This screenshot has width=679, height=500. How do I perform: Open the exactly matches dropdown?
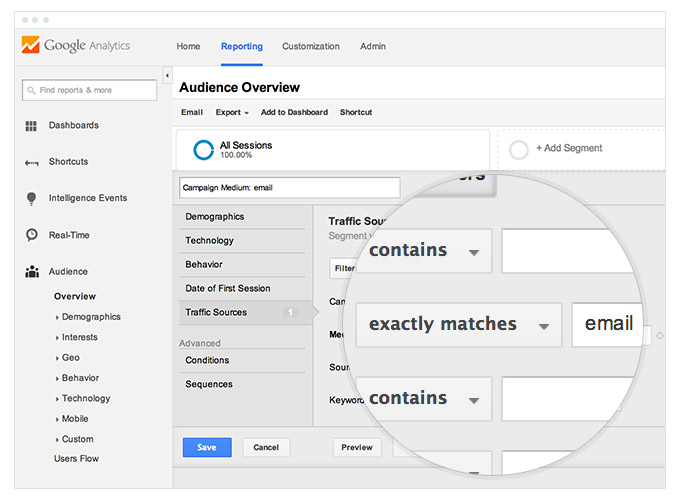click(x=459, y=325)
